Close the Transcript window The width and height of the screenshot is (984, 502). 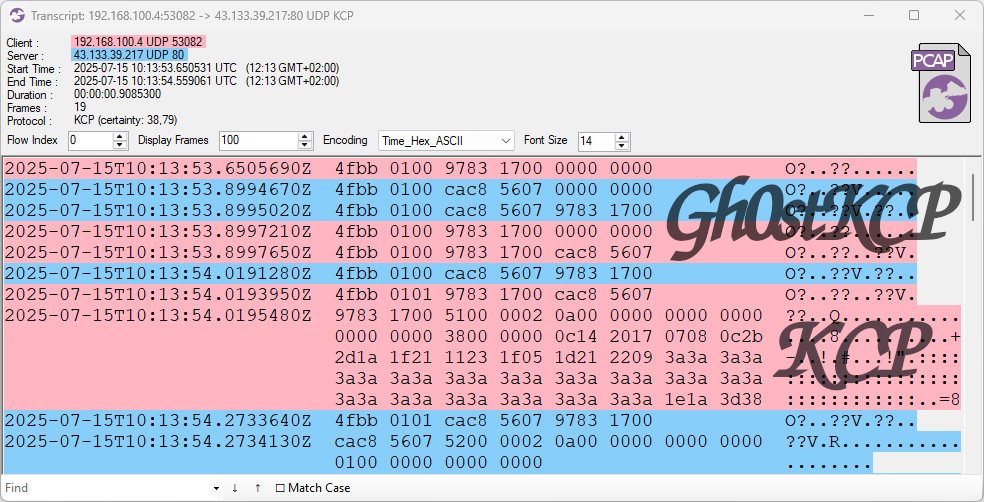(960, 15)
